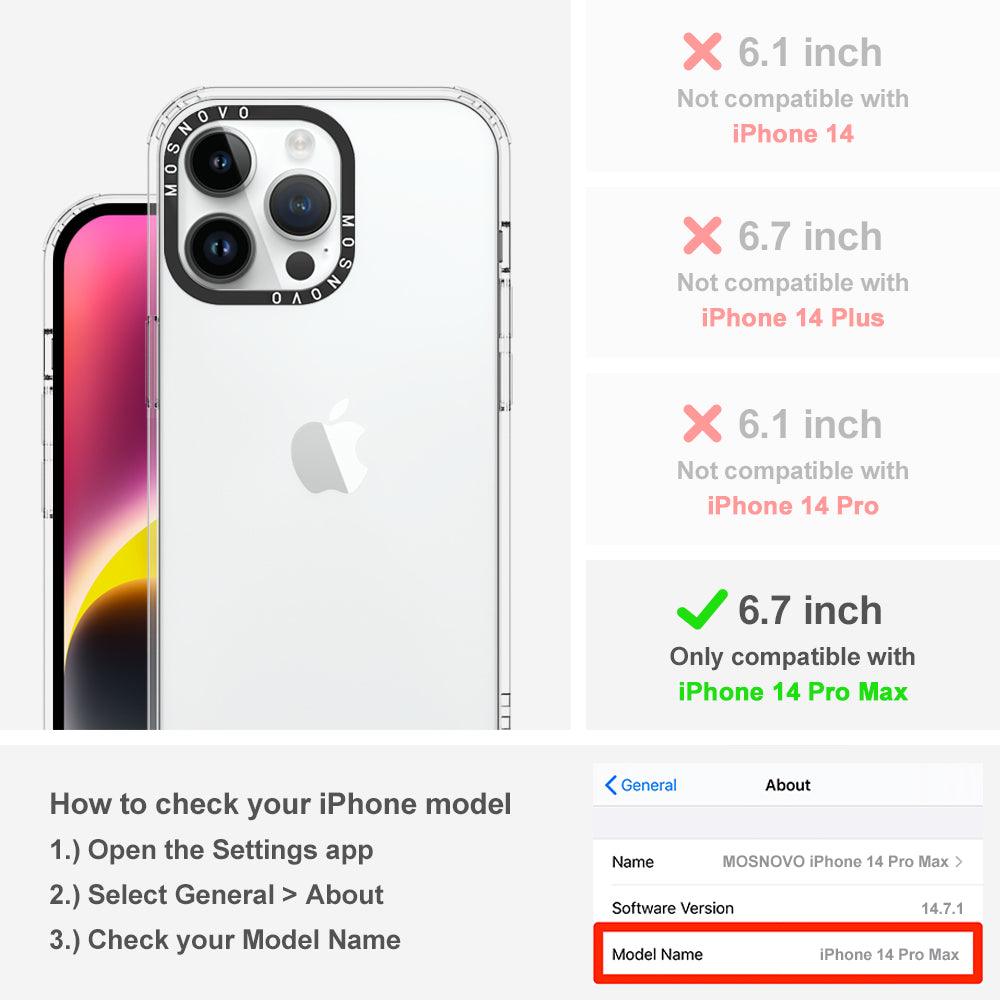Viewport: 1000px width, 1000px height.
Task: Click the camera flash on the phone
Action: 299,143
